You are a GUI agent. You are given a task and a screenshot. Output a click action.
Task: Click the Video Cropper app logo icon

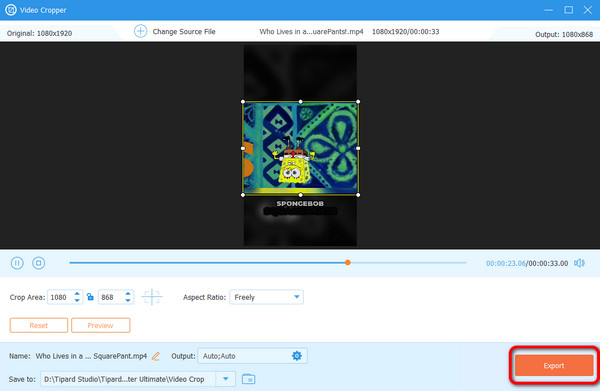(11, 10)
